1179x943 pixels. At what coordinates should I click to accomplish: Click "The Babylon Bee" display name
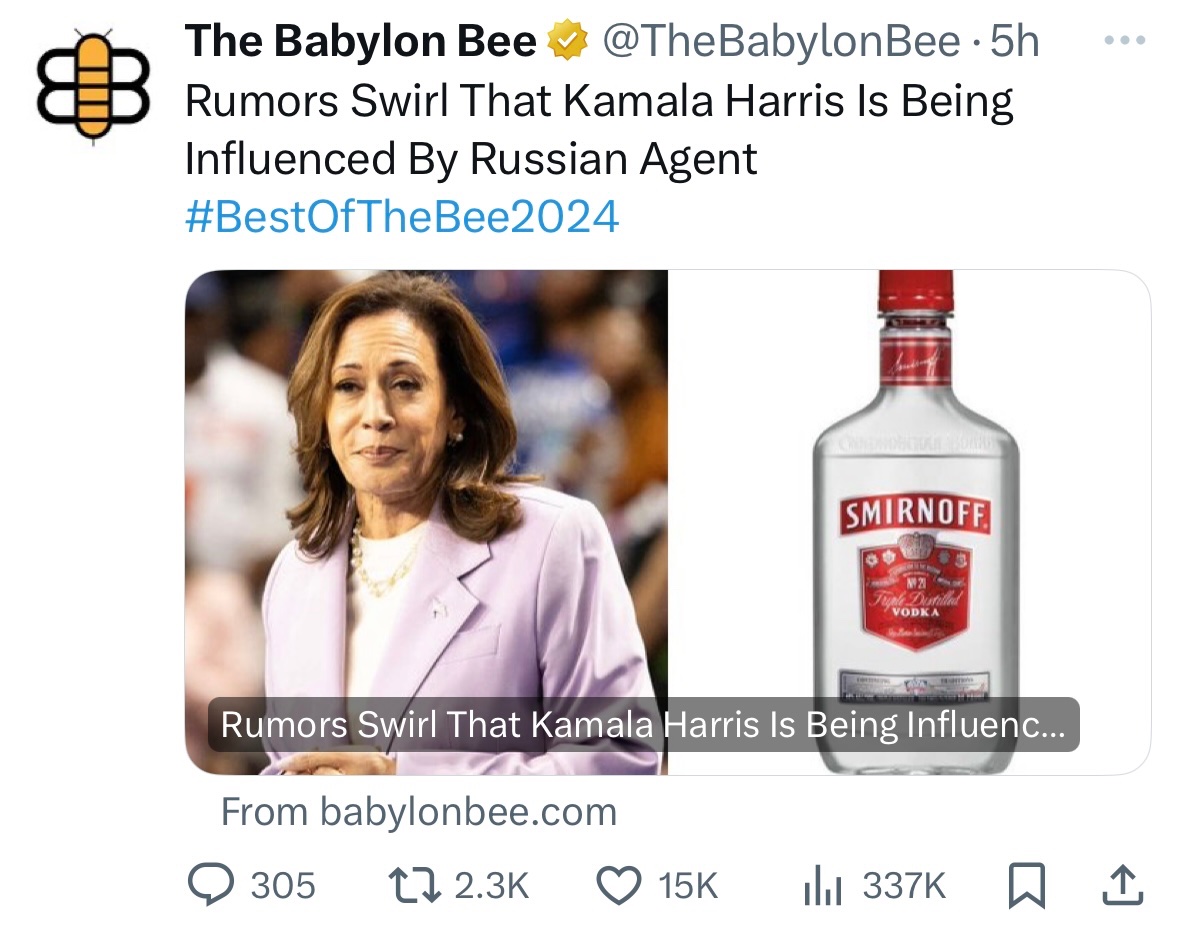(360, 43)
